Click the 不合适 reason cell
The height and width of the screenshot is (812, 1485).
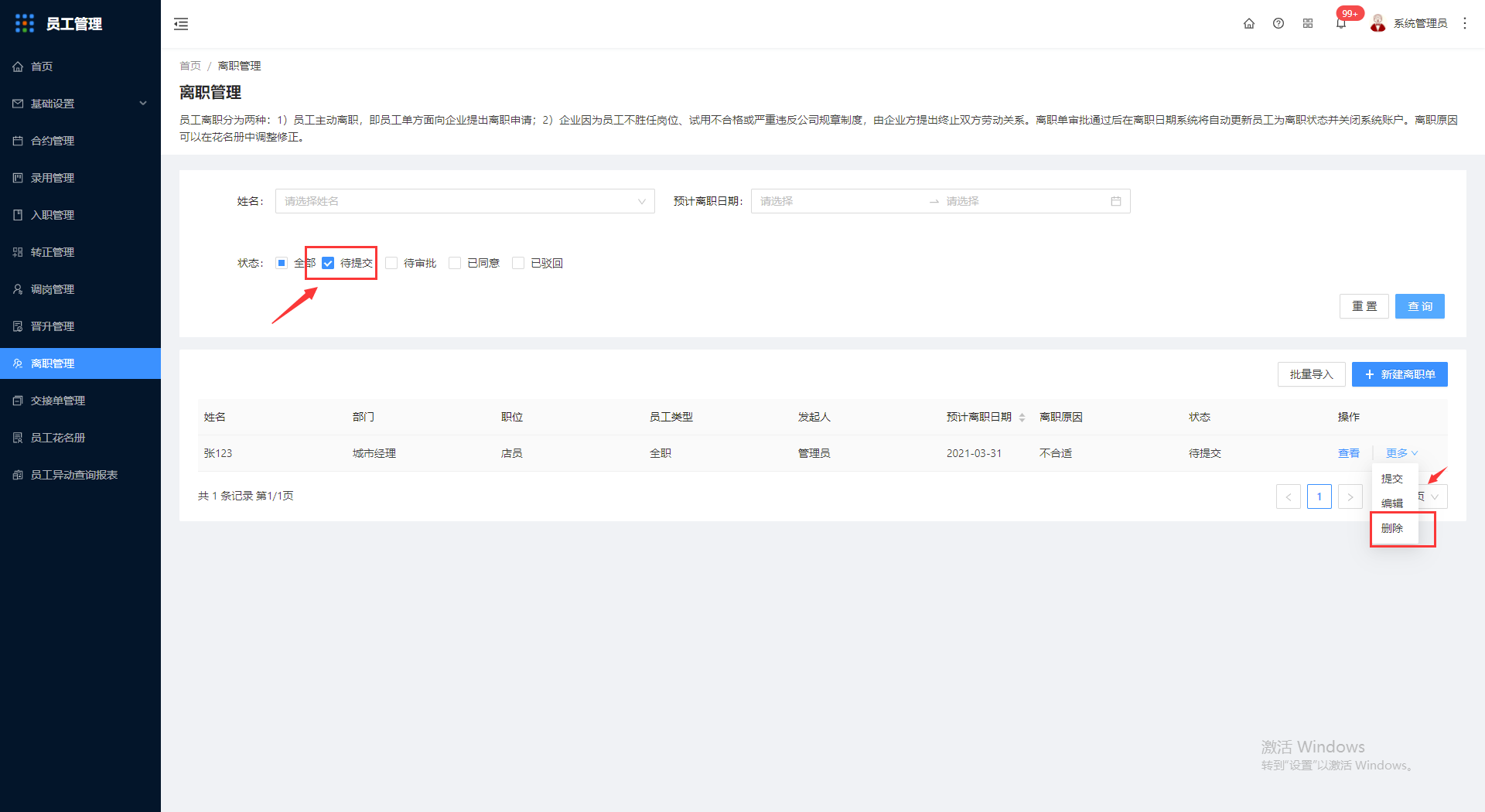coord(1056,453)
